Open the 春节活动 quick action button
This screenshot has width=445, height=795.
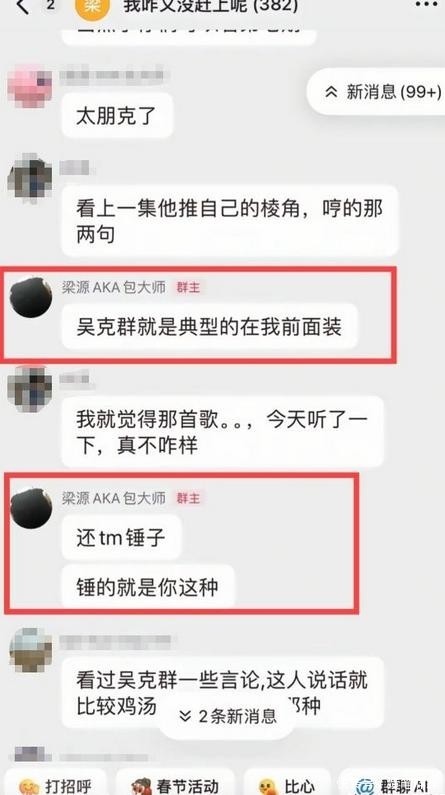[175, 783]
